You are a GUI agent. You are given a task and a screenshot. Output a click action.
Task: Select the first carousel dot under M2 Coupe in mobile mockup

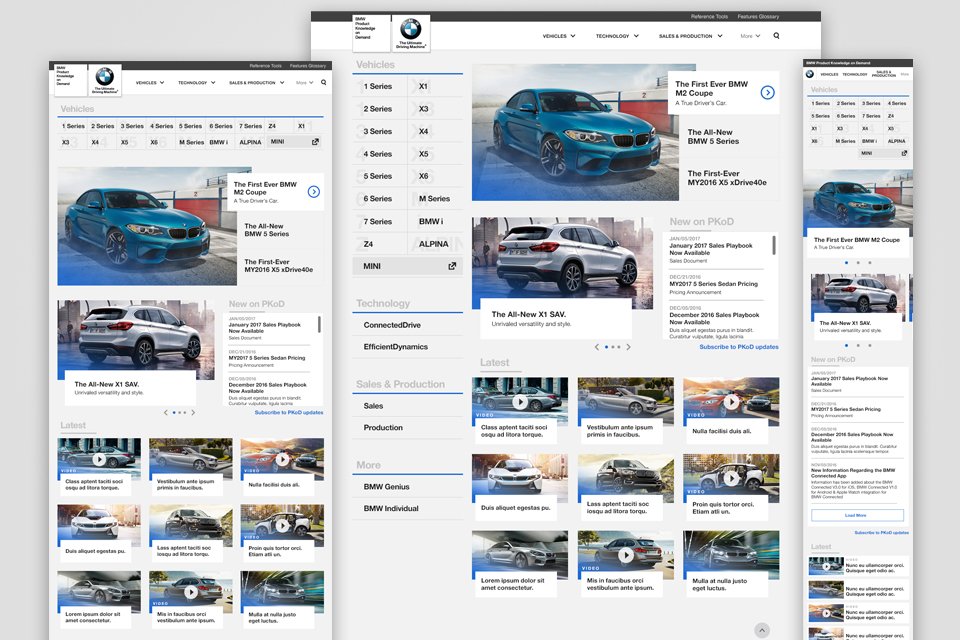[x=846, y=262]
